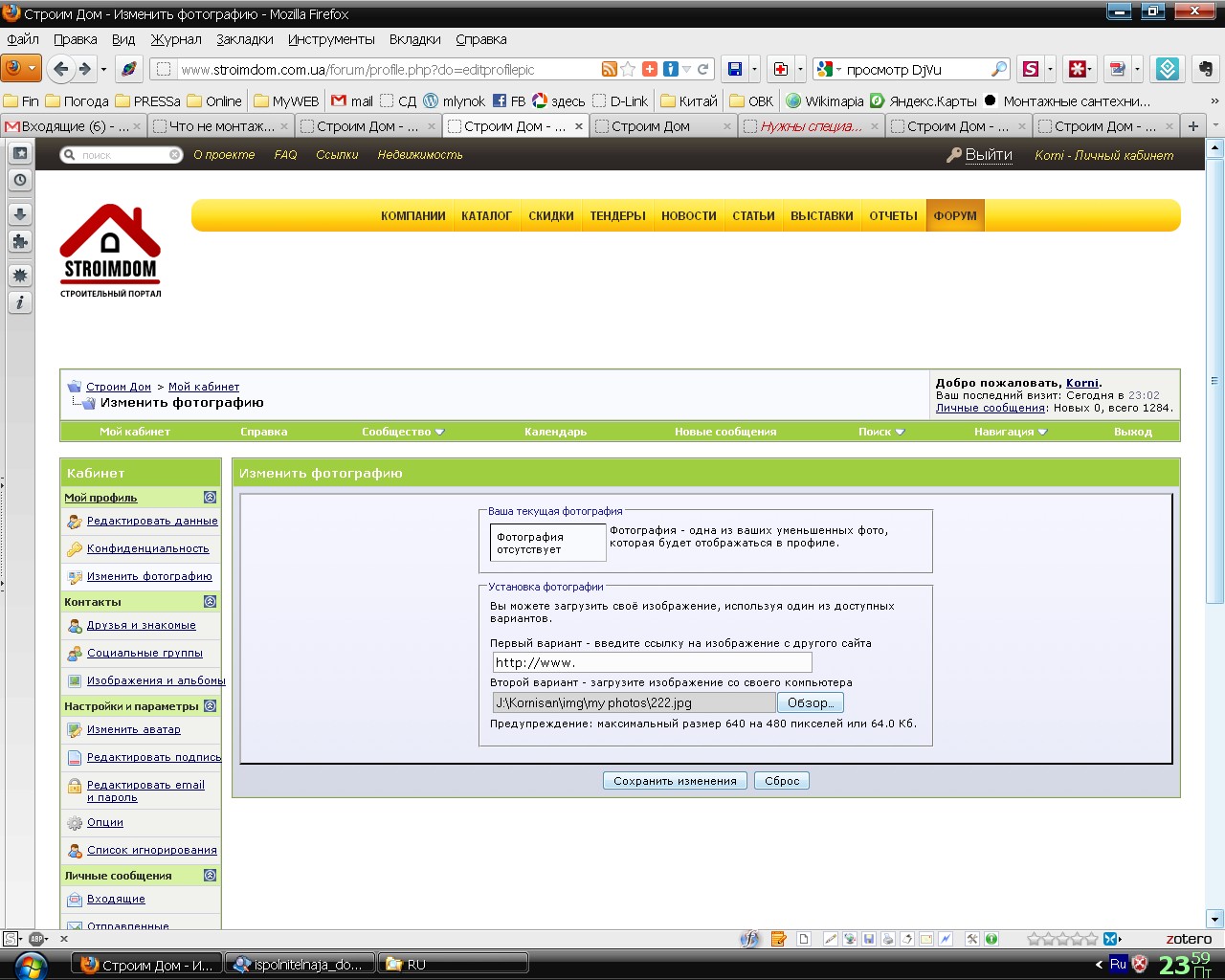This screenshot has width=1225, height=980.
Task: Collapse the Контакты sidebar section
Action: tap(210, 602)
